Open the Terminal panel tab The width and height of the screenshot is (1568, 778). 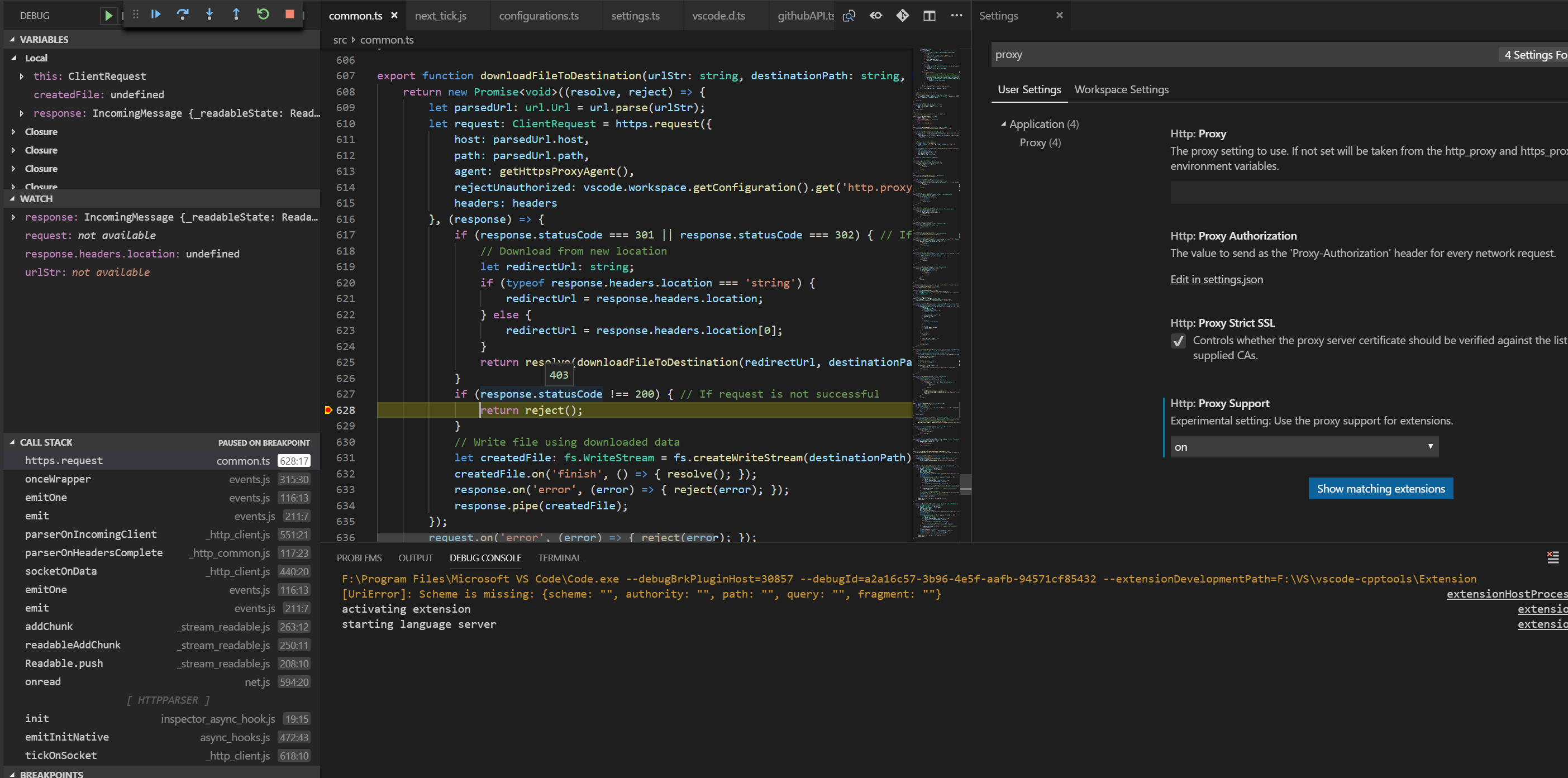pos(559,557)
